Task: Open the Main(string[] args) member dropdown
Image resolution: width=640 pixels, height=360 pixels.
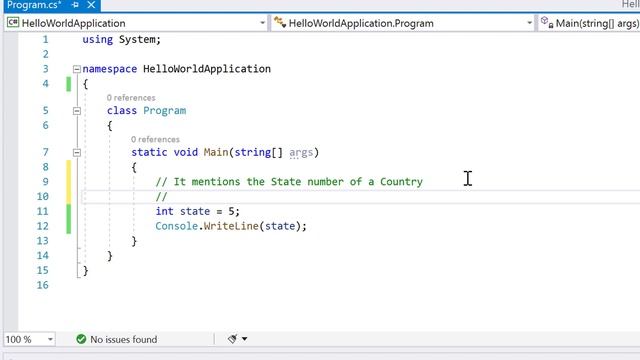Action: pyautogui.click(x=589, y=23)
